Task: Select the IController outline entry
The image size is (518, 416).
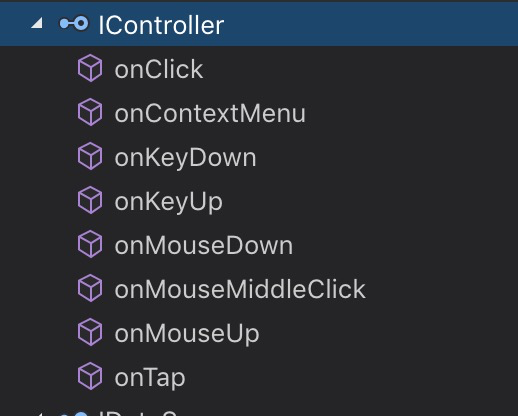Action: pos(259,24)
